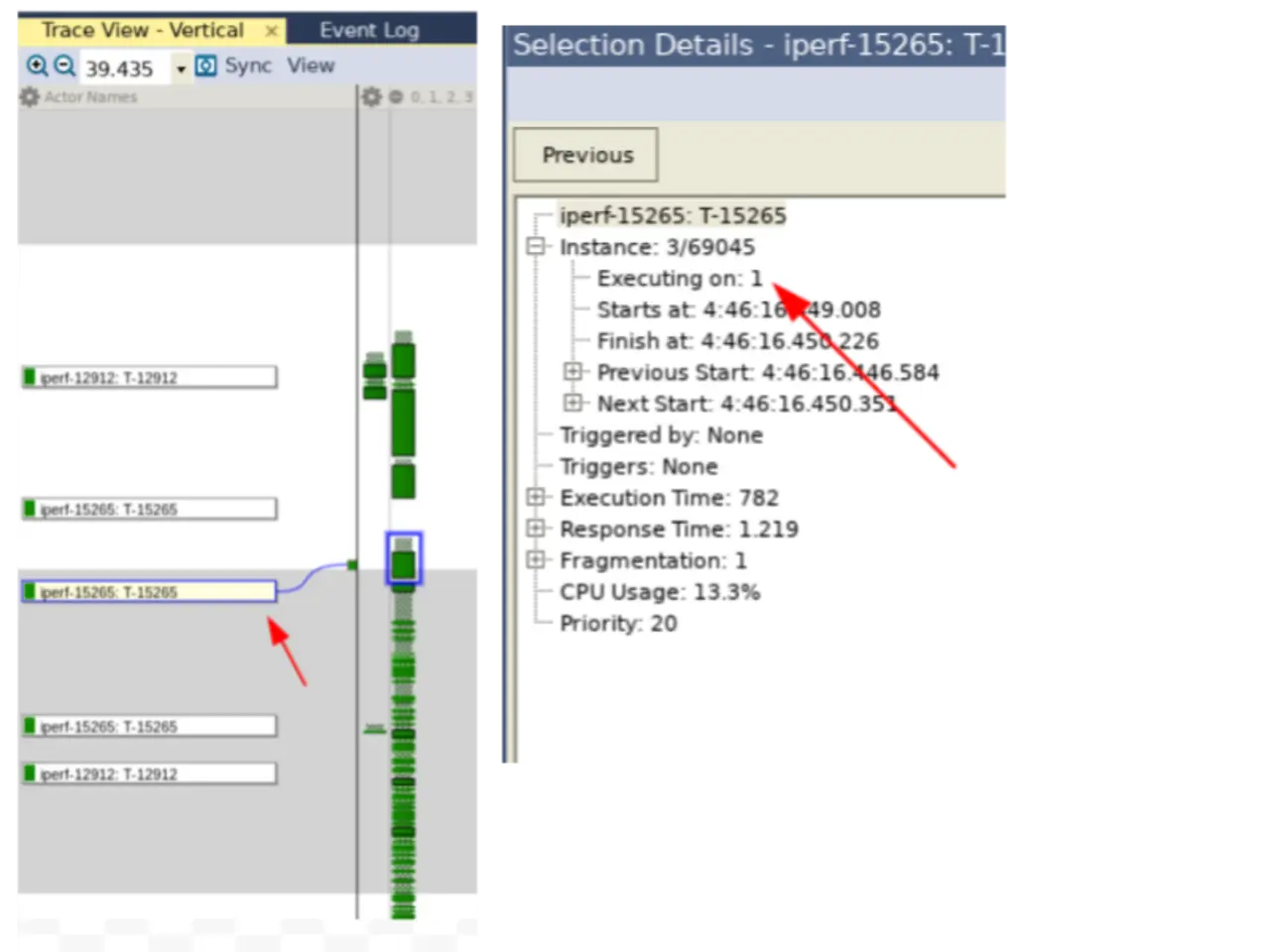The height and width of the screenshot is (952, 1270).
Task: Click the zoom out magnifier icon
Action: 63,66
